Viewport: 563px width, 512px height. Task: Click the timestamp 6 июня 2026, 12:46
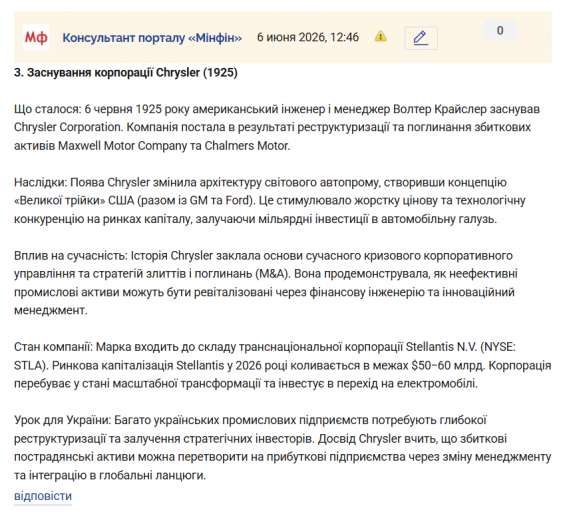pos(308,37)
